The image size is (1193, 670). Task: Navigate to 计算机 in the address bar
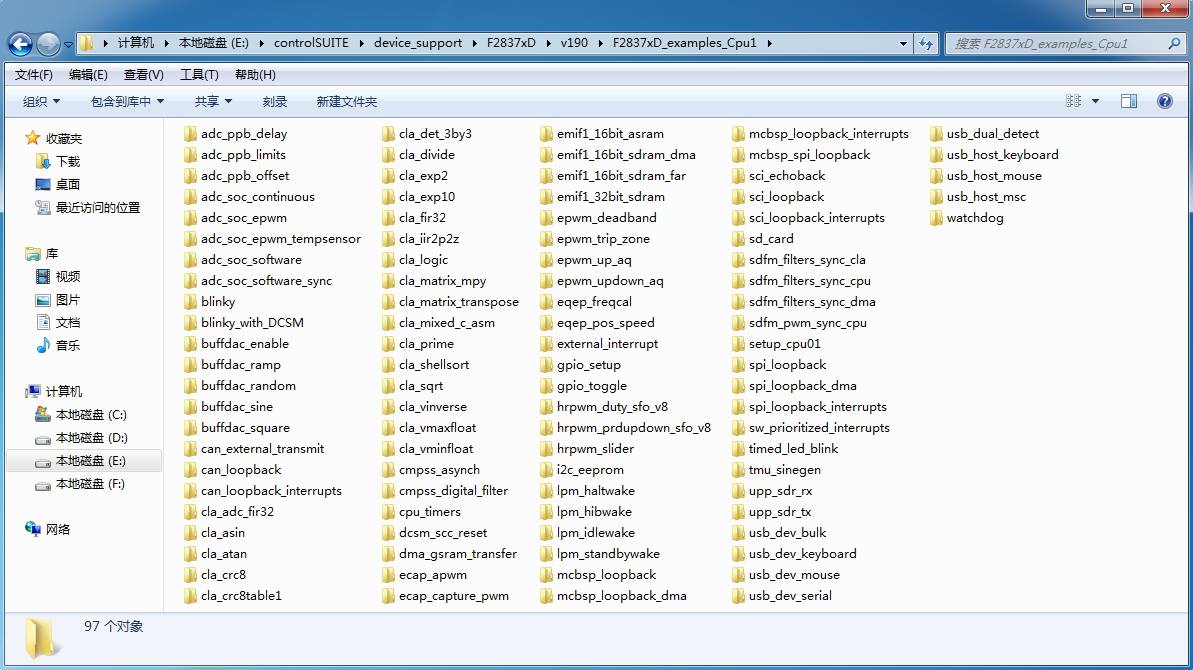tap(136, 43)
